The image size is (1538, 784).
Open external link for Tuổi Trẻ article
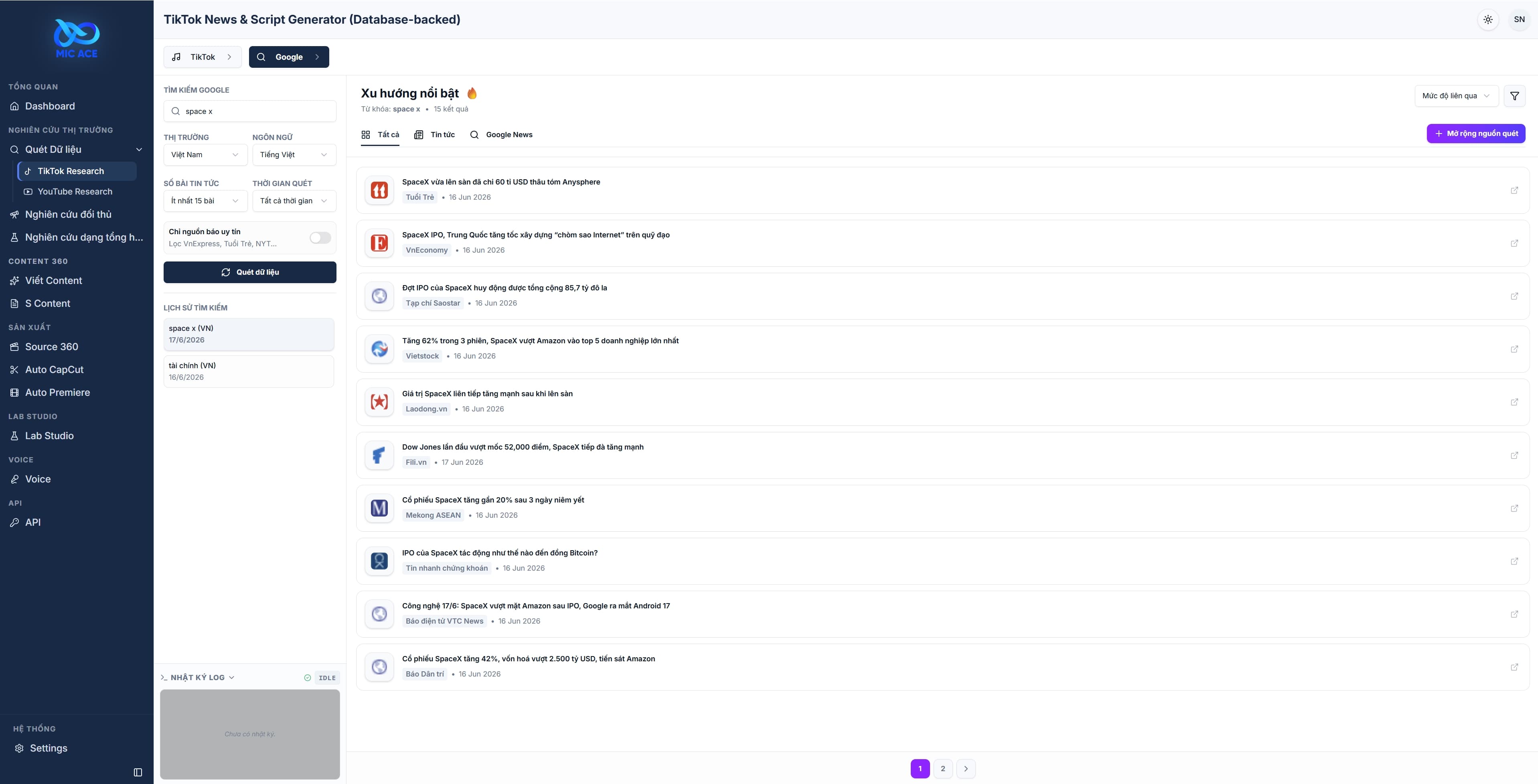pyautogui.click(x=1514, y=190)
